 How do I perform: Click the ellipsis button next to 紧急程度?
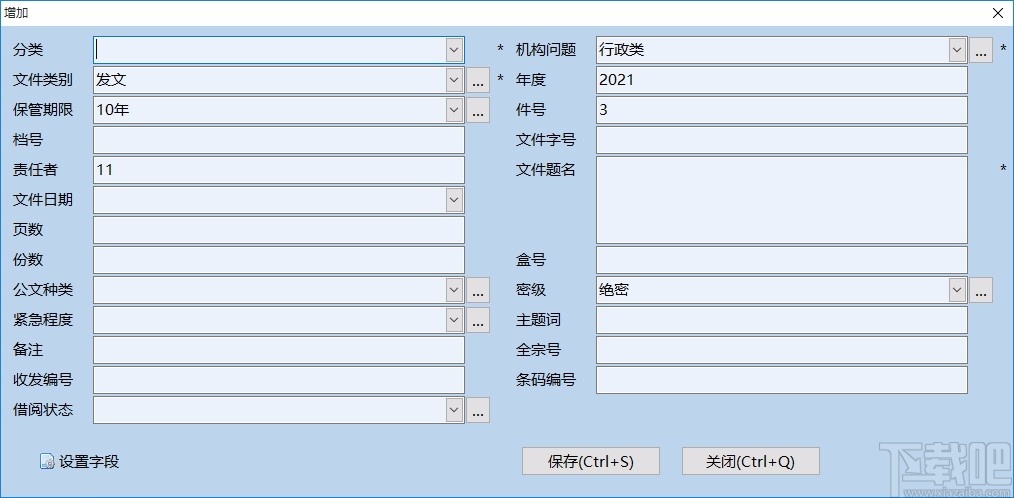click(x=478, y=320)
